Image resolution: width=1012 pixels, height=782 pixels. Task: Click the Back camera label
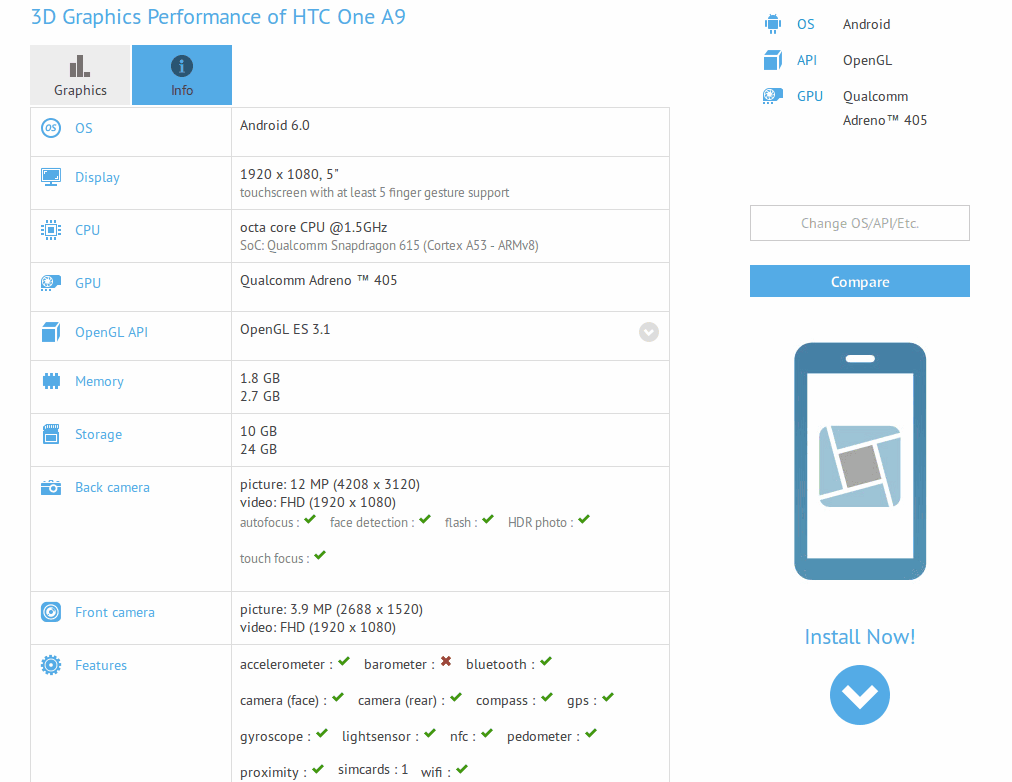click(x=112, y=487)
